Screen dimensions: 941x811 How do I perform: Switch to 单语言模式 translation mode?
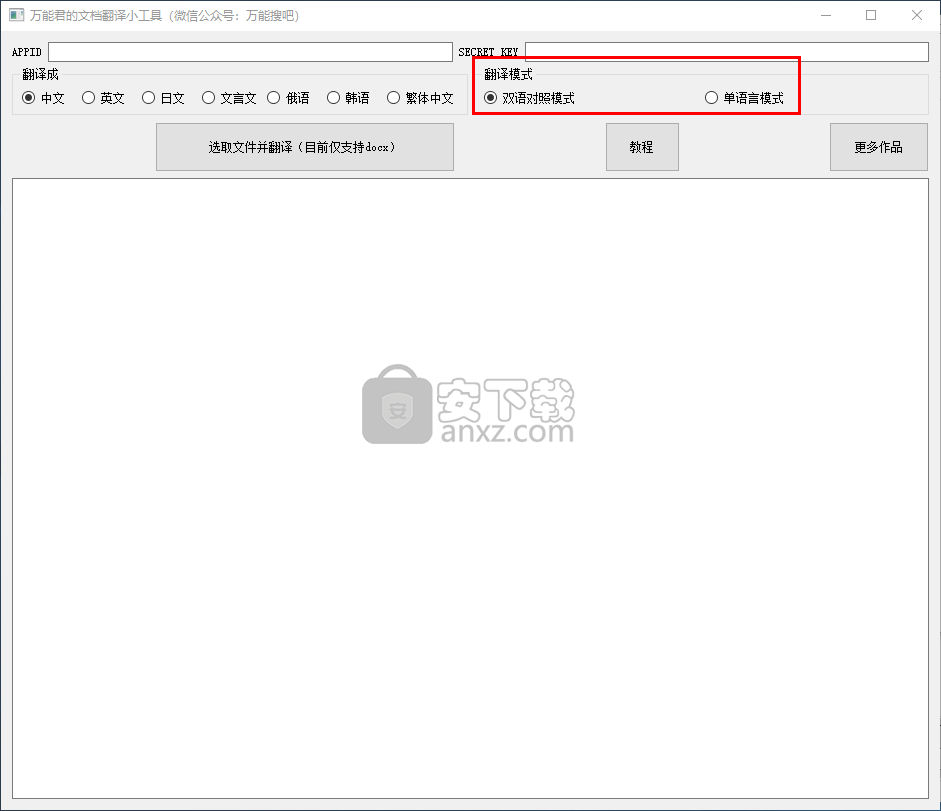744,98
